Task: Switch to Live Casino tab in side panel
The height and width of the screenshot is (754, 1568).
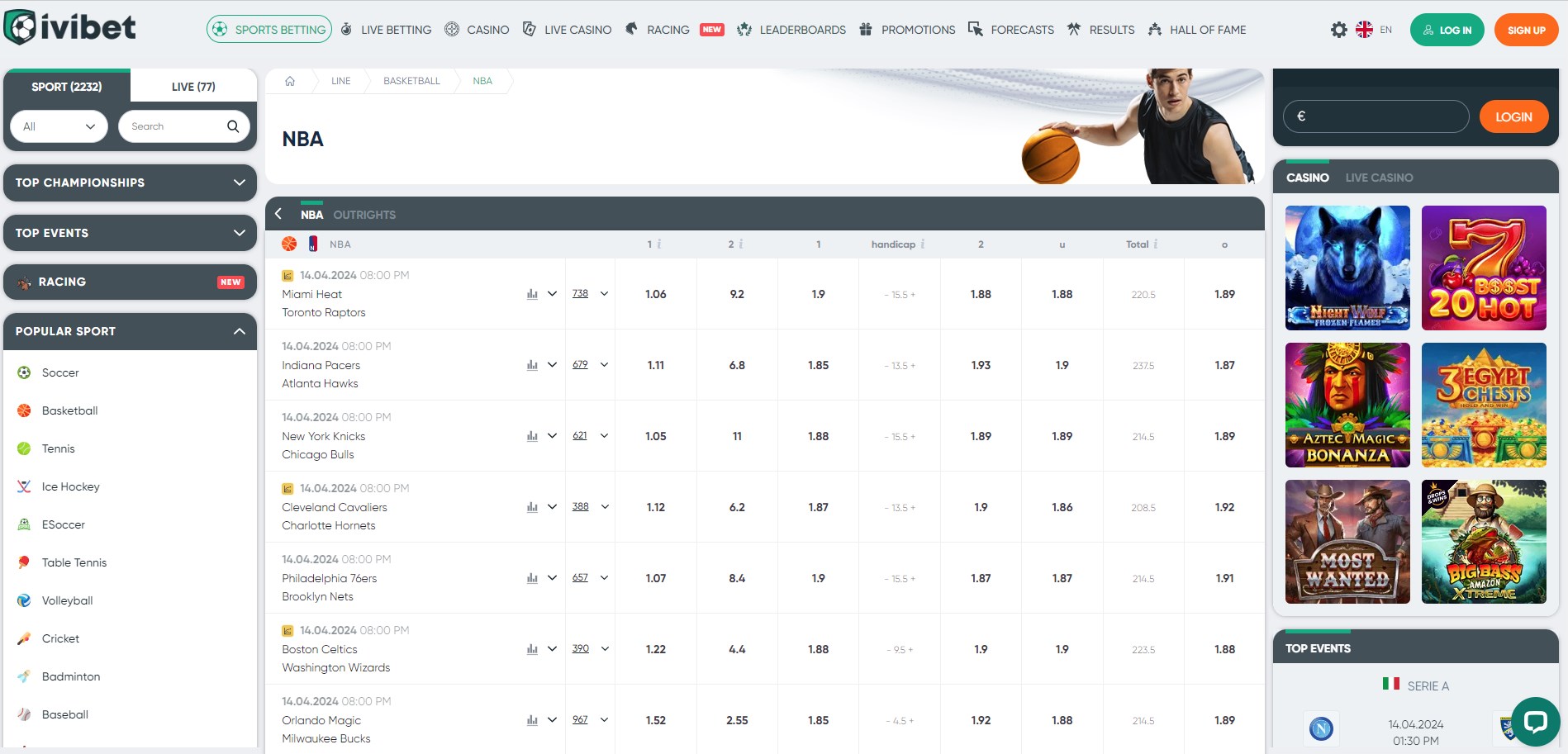Action: [1379, 178]
